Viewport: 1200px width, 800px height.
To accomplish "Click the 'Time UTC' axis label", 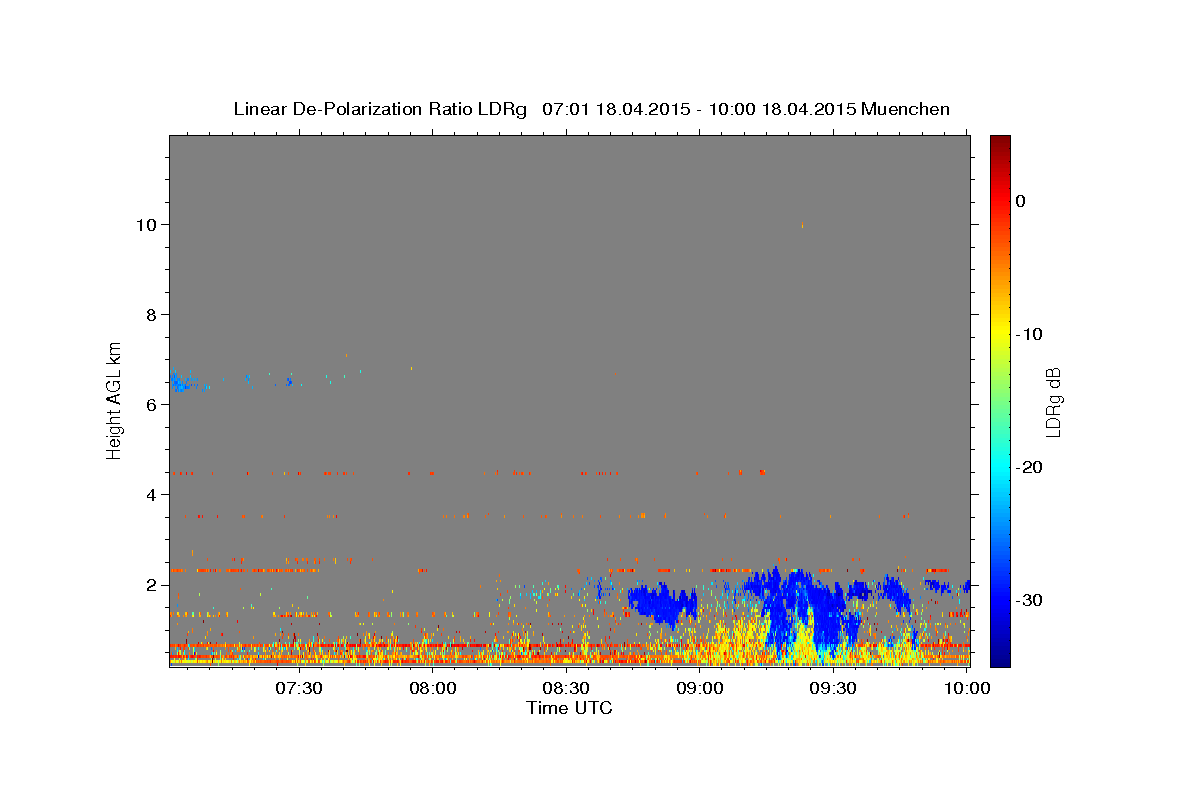I will click(569, 708).
